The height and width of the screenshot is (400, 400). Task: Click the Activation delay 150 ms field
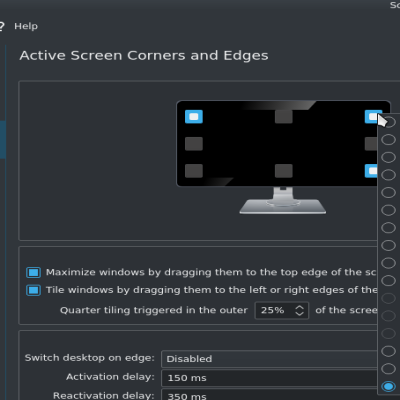269,378
